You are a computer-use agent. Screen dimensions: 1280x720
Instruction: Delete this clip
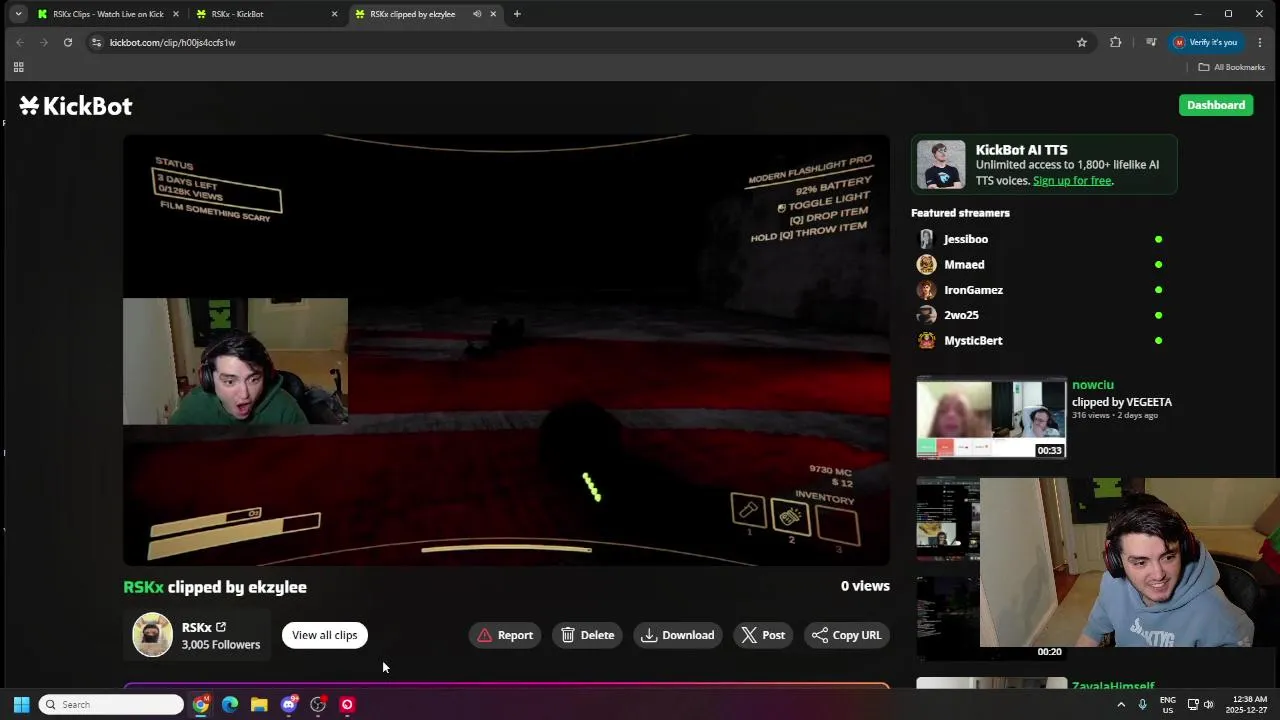click(x=587, y=635)
